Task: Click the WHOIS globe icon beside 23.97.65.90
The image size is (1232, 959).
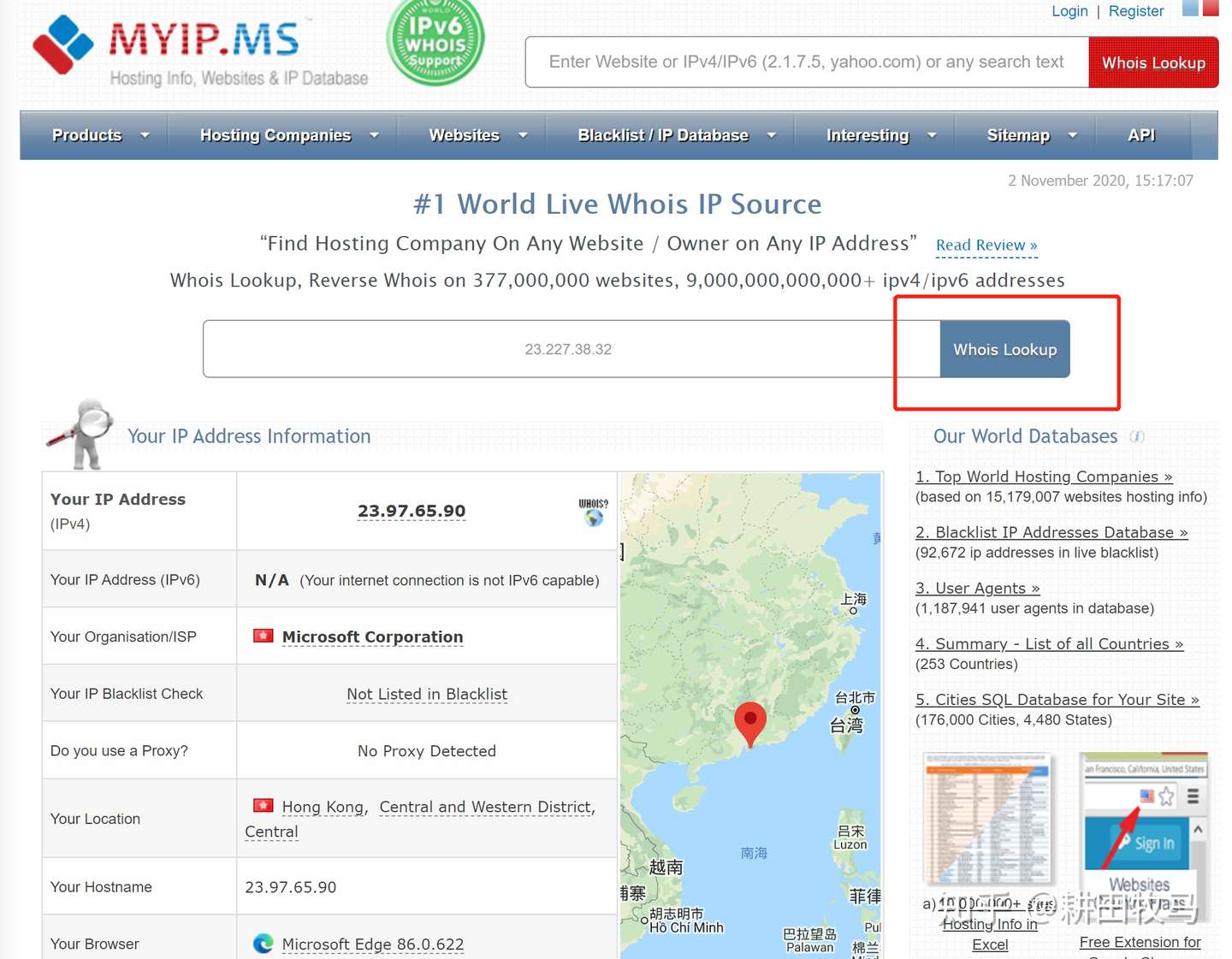Action: 593,512
